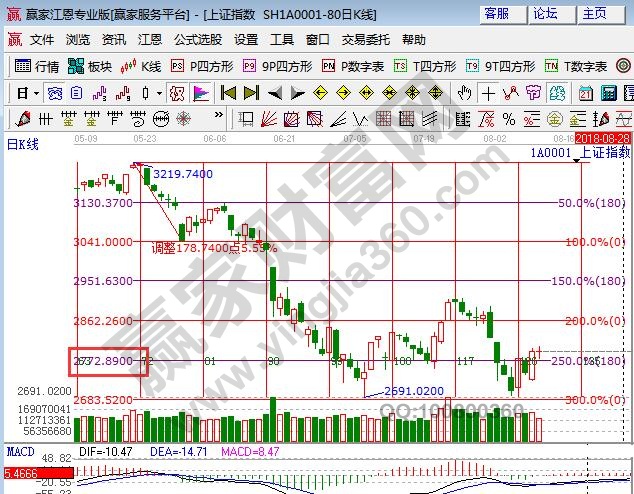Switch to K线 candlestick chart
634x494 pixels.
[141, 66]
